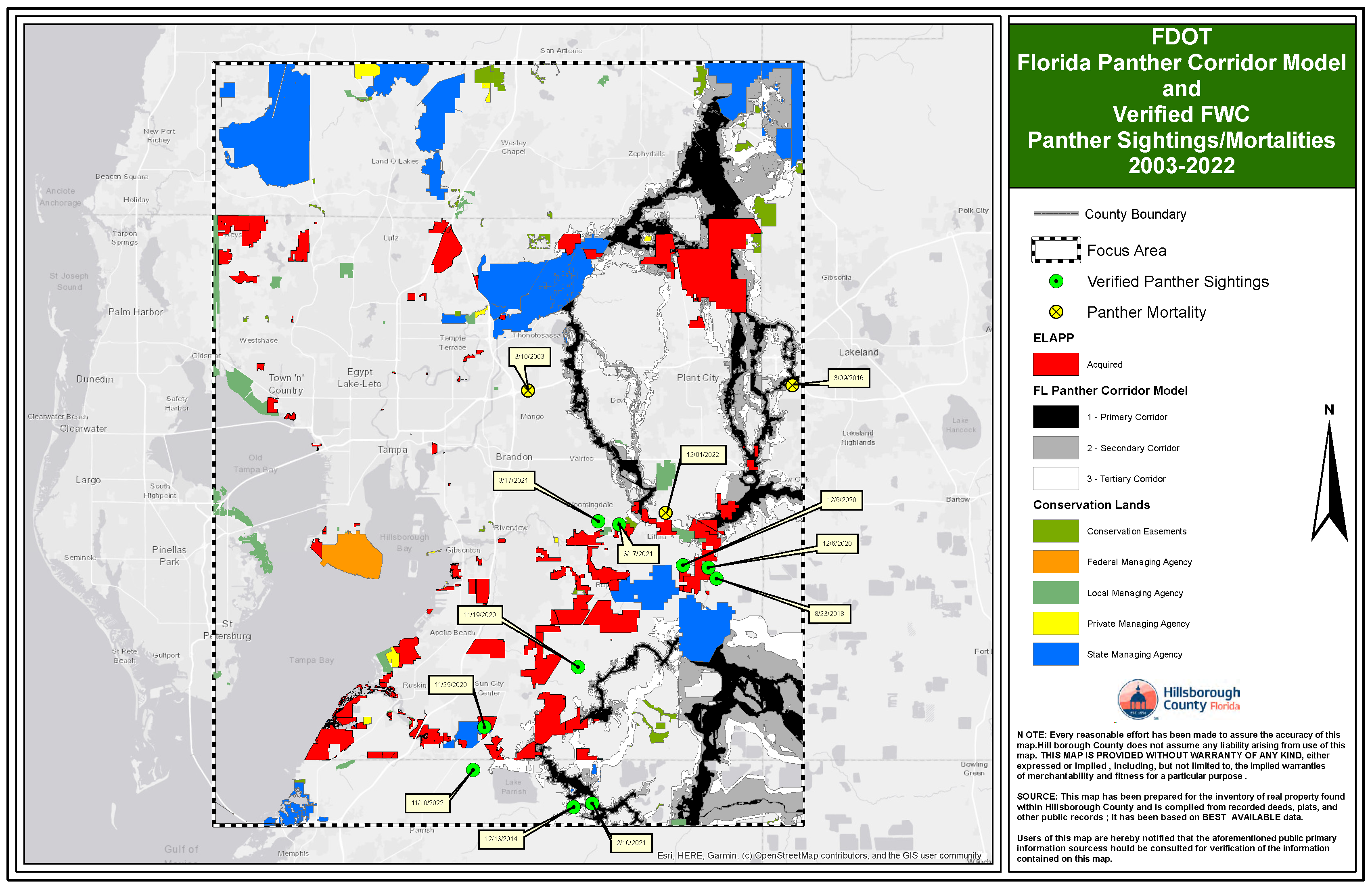Select the mortality marker dated 3/09/2016 near Lakeland
The width and height of the screenshot is (1372, 888).
(x=791, y=385)
